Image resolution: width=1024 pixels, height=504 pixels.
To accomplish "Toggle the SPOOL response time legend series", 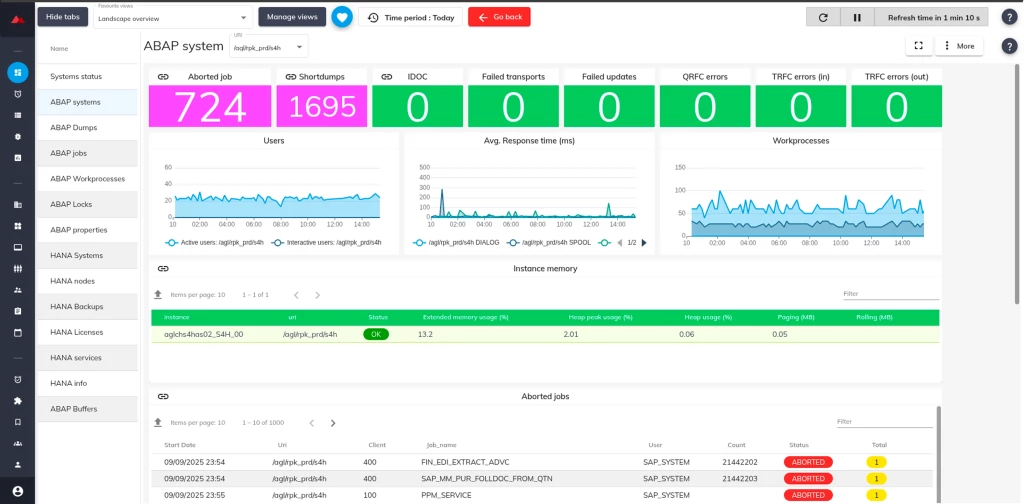I will coord(547,242).
